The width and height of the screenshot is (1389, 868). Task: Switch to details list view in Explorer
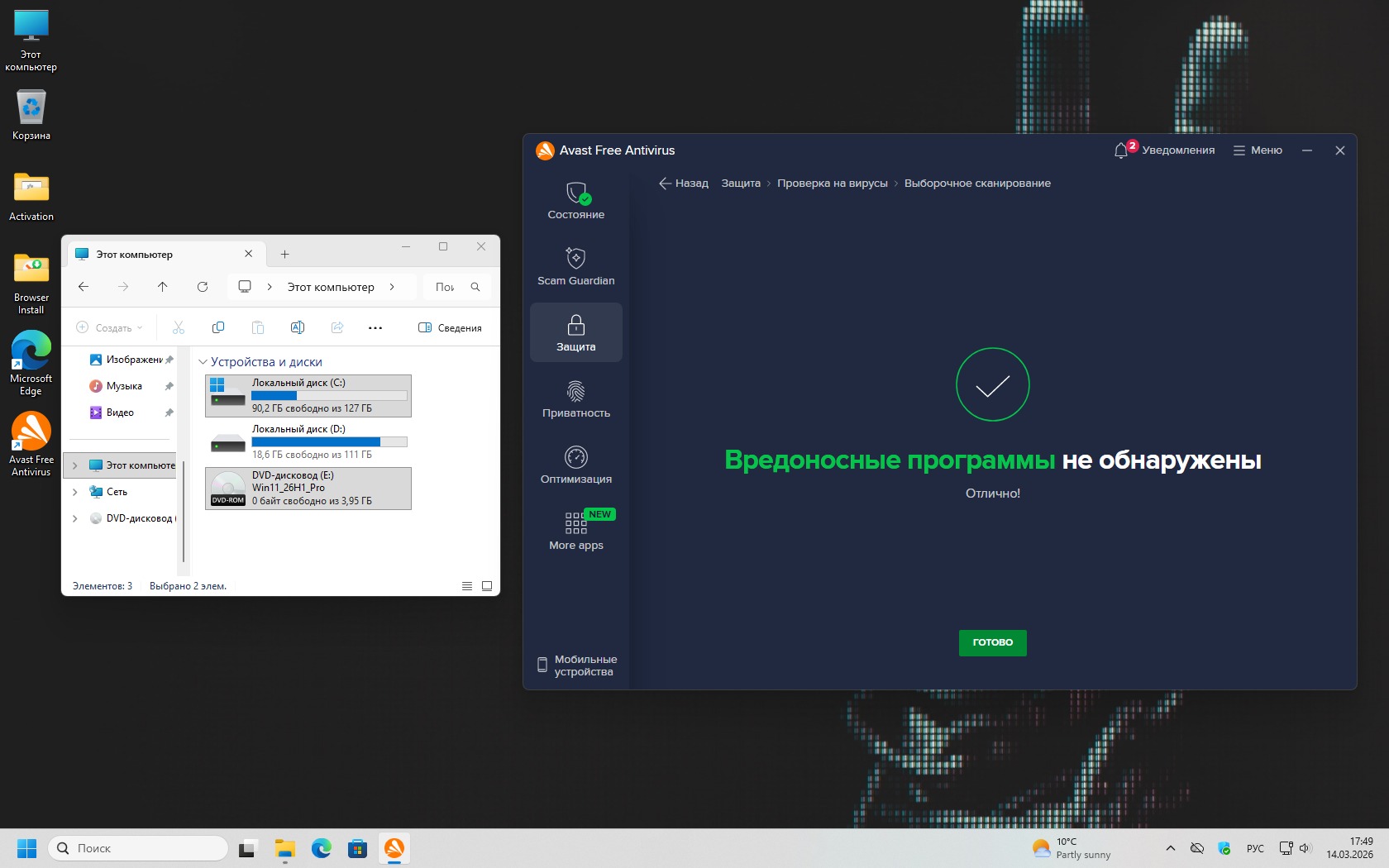(x=467, y=586)
